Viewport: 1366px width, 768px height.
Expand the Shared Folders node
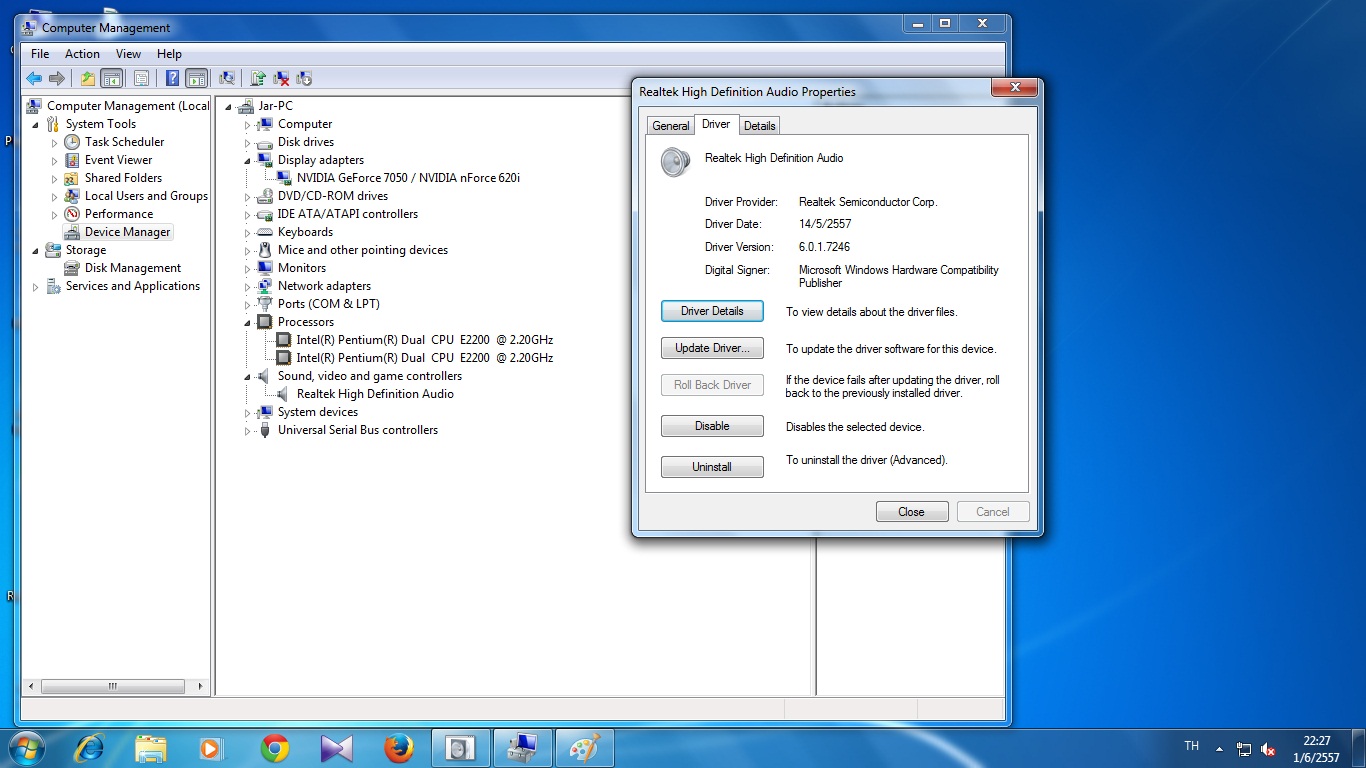[x=55, y=179]
